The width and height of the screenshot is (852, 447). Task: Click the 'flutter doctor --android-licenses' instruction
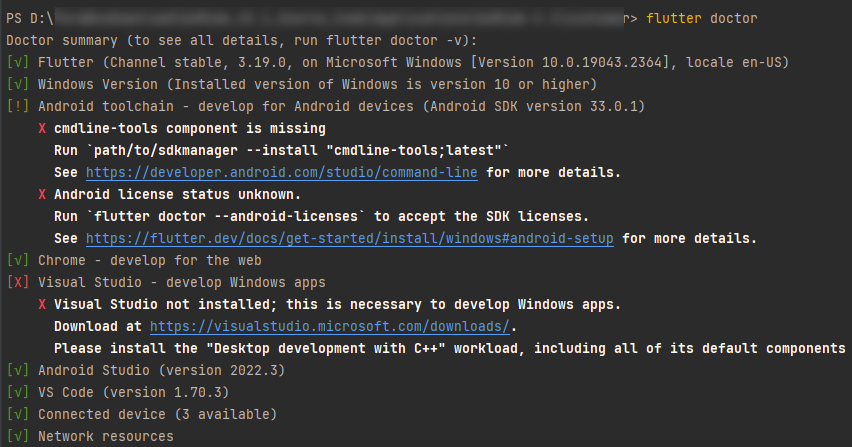pos(321,216)
